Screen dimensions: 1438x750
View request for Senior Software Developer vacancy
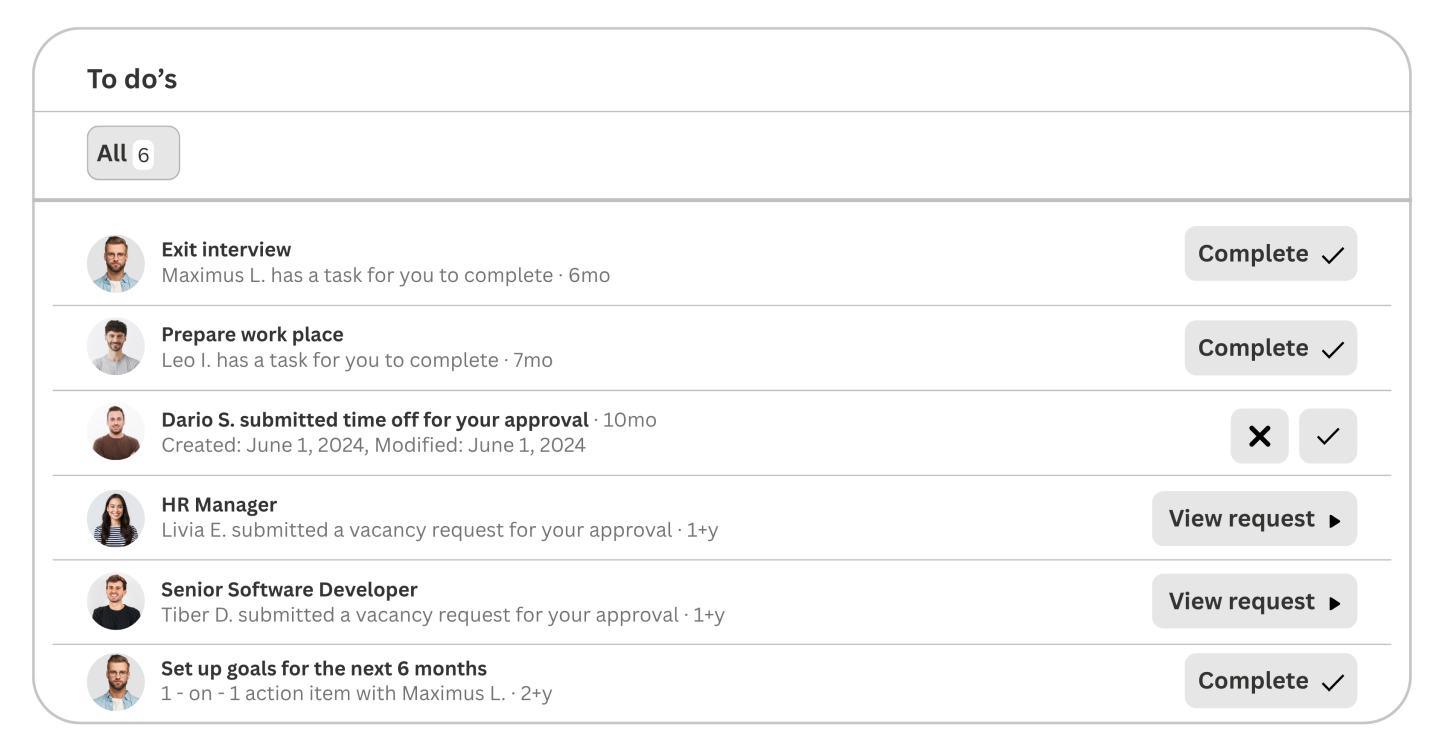click(x=1254, y=601)
